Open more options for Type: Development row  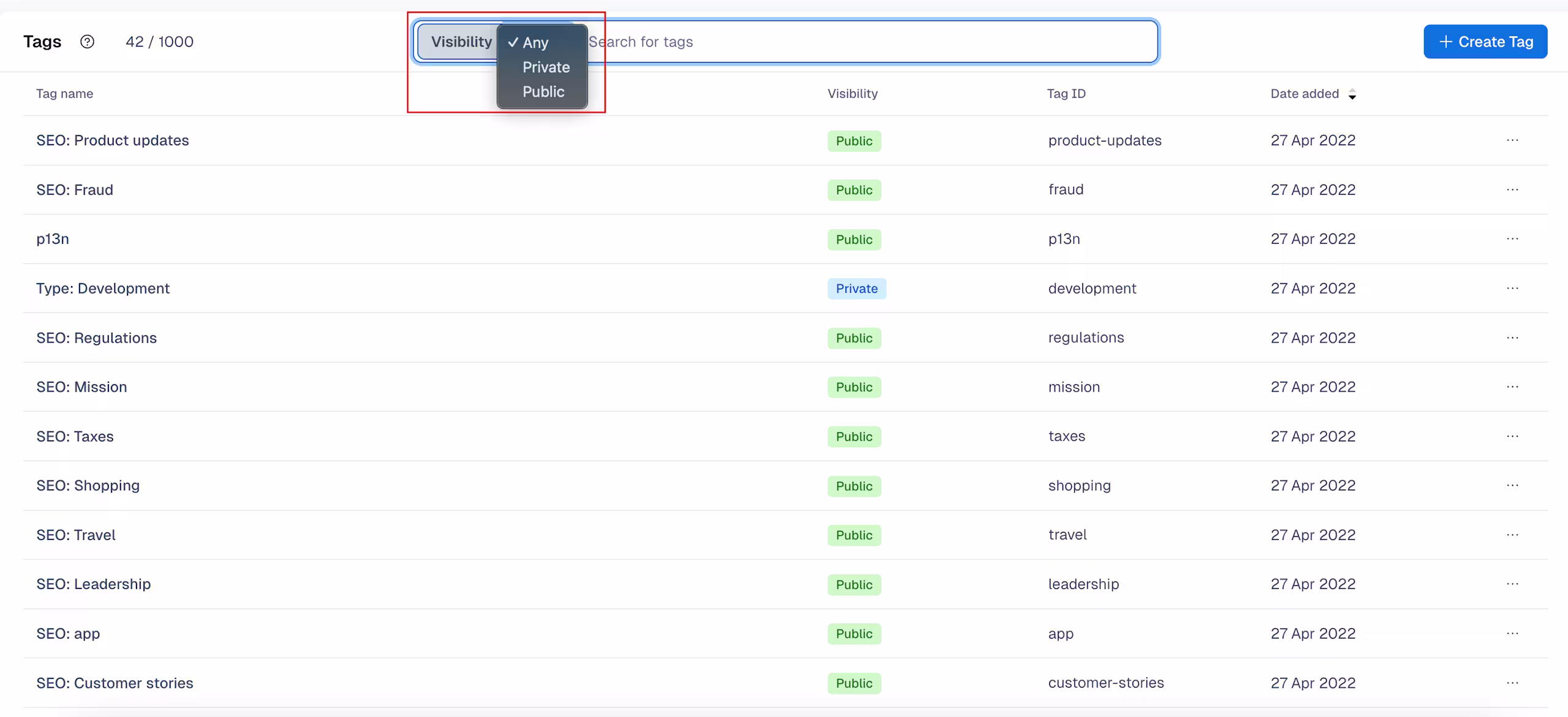pyautogui.click(x=1512, y=289)
